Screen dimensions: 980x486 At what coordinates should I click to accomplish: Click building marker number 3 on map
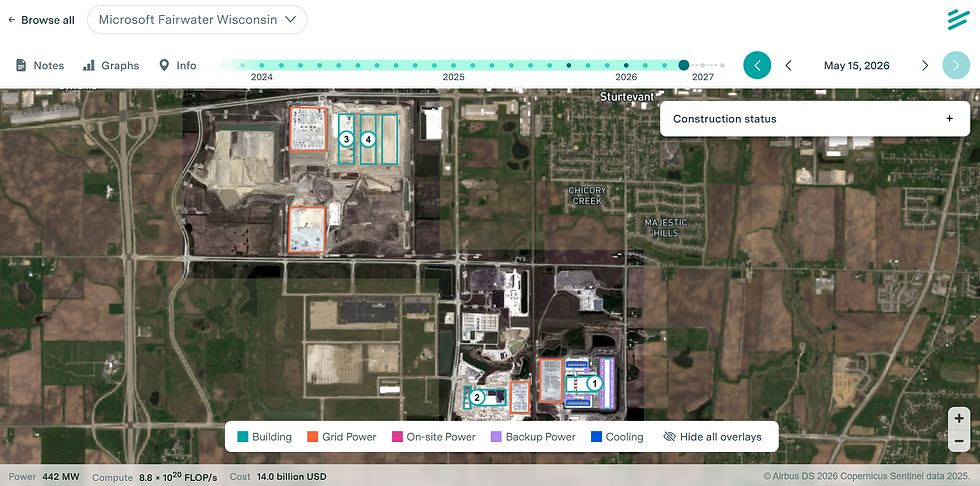[x=346, y=139]
